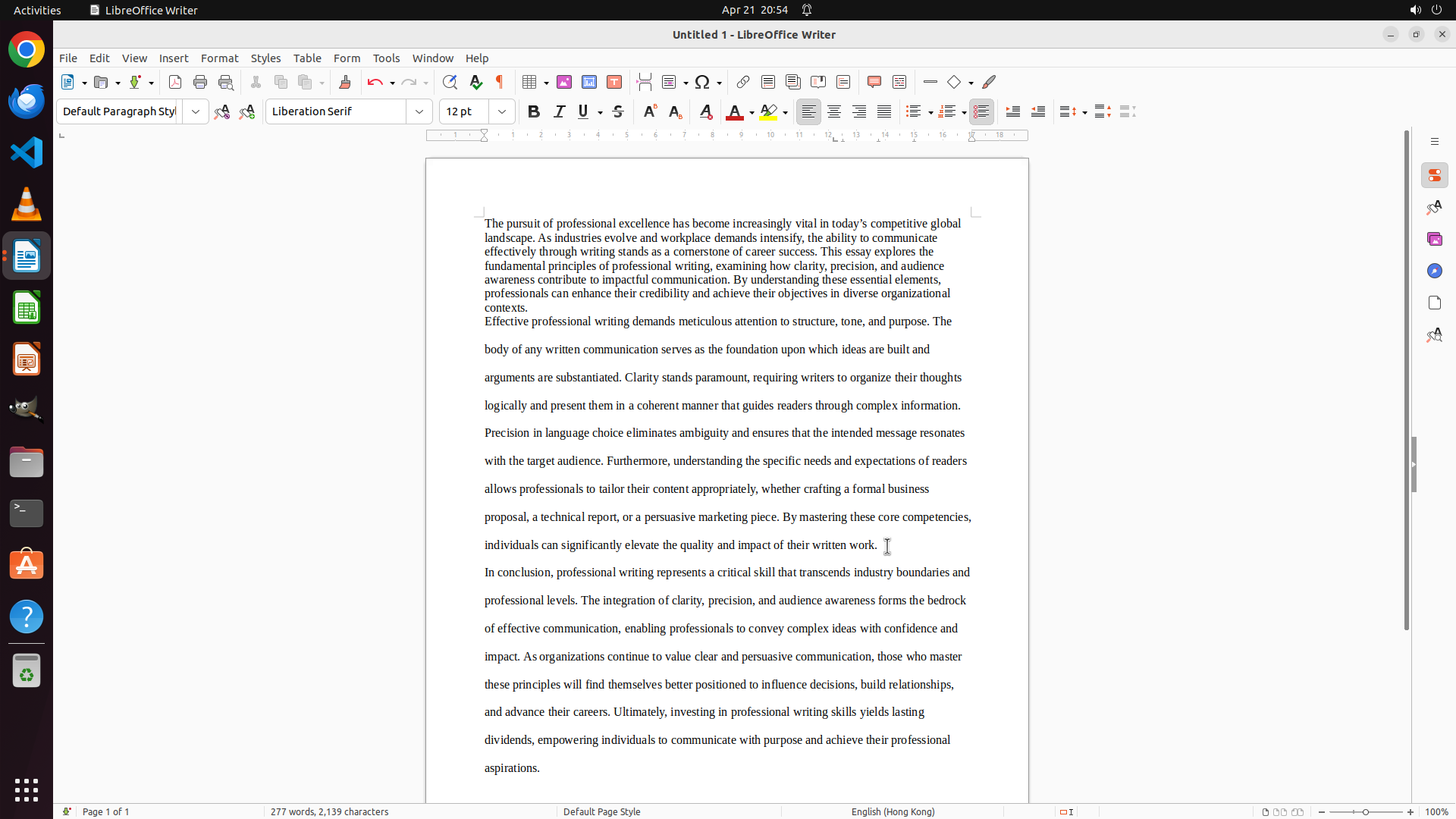Screen dimensions: 1456x819
Task: Click the Insert Table icon
Action: (531, 82)
